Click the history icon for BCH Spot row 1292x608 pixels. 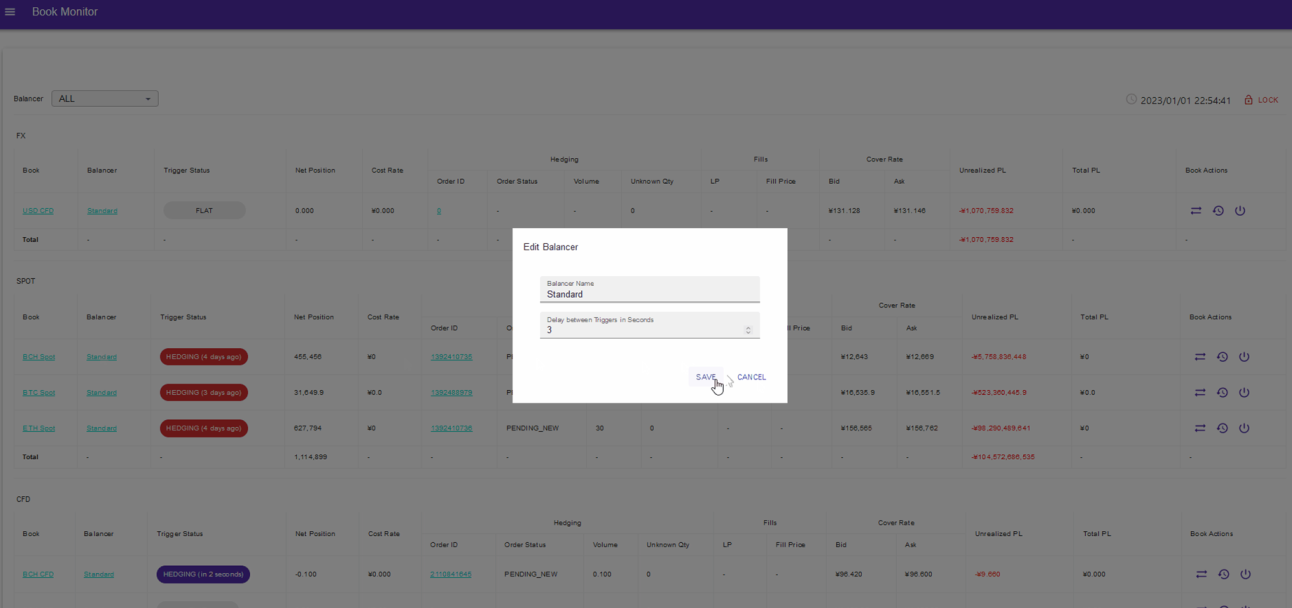pyautogui.click(x=1222, y=357)
